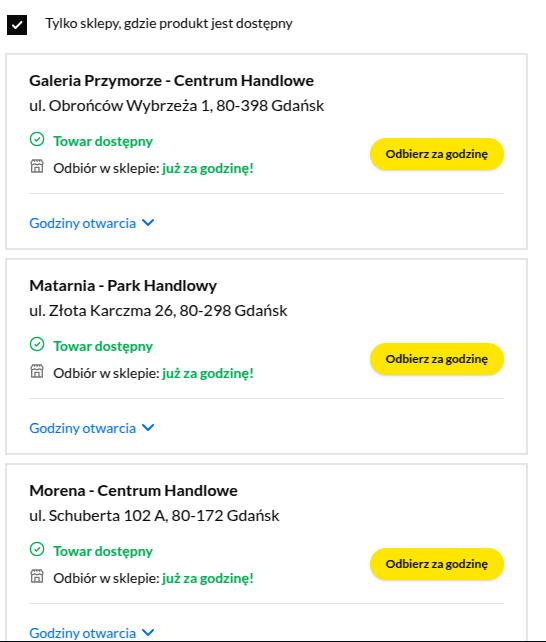546x642 pixels.
Task: Open 'Godziny otwarcia' link for Galeria Przymorze
Action: tap(82, 224)
